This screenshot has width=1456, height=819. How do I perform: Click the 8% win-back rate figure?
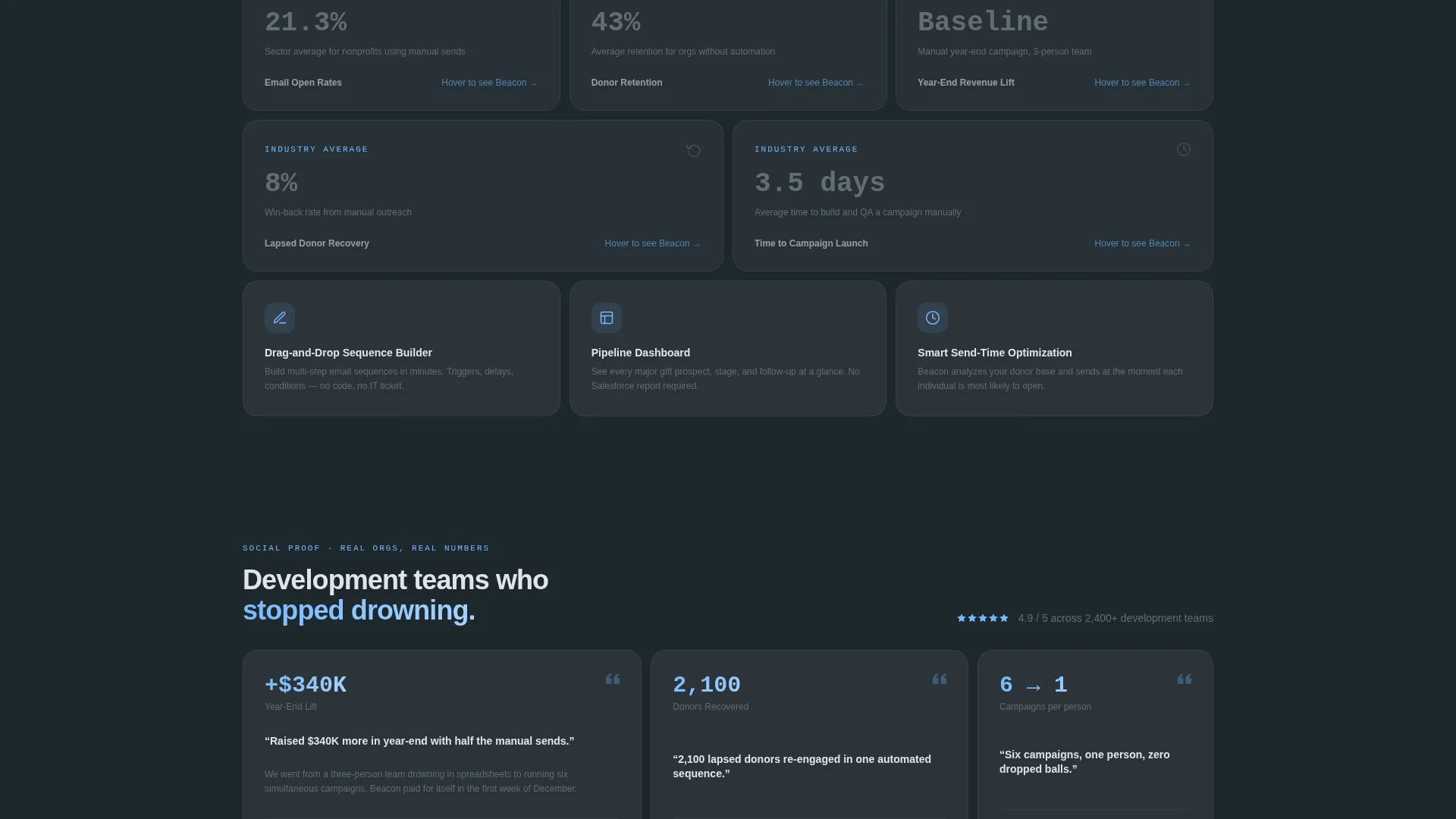281,183
